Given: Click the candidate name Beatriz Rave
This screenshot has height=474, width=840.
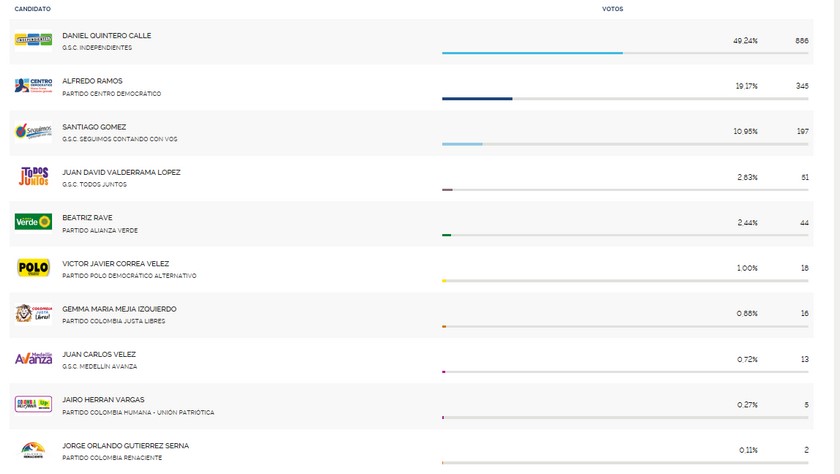Looking at the screenshot, I should (86, 218).
